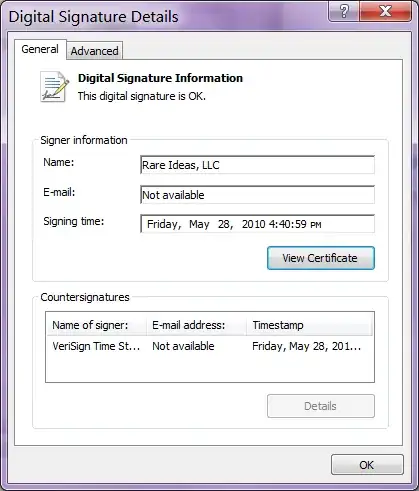
Task: Click the Signing time: label
Action: (x=74, y=221)
